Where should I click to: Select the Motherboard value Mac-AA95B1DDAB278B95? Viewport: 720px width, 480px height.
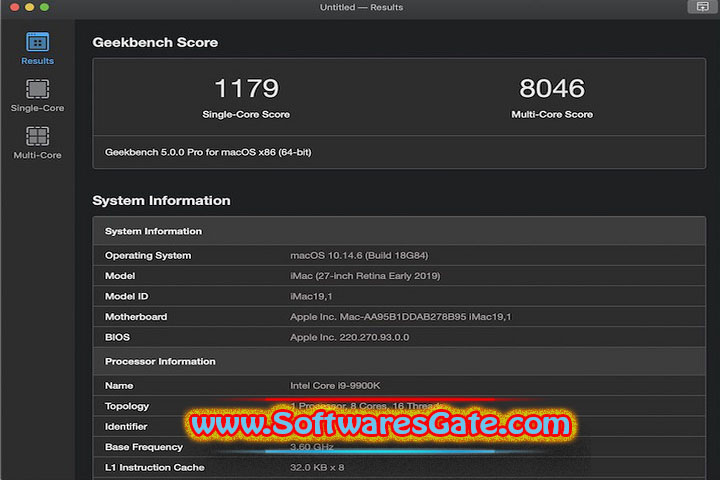[x=400, y=316]
